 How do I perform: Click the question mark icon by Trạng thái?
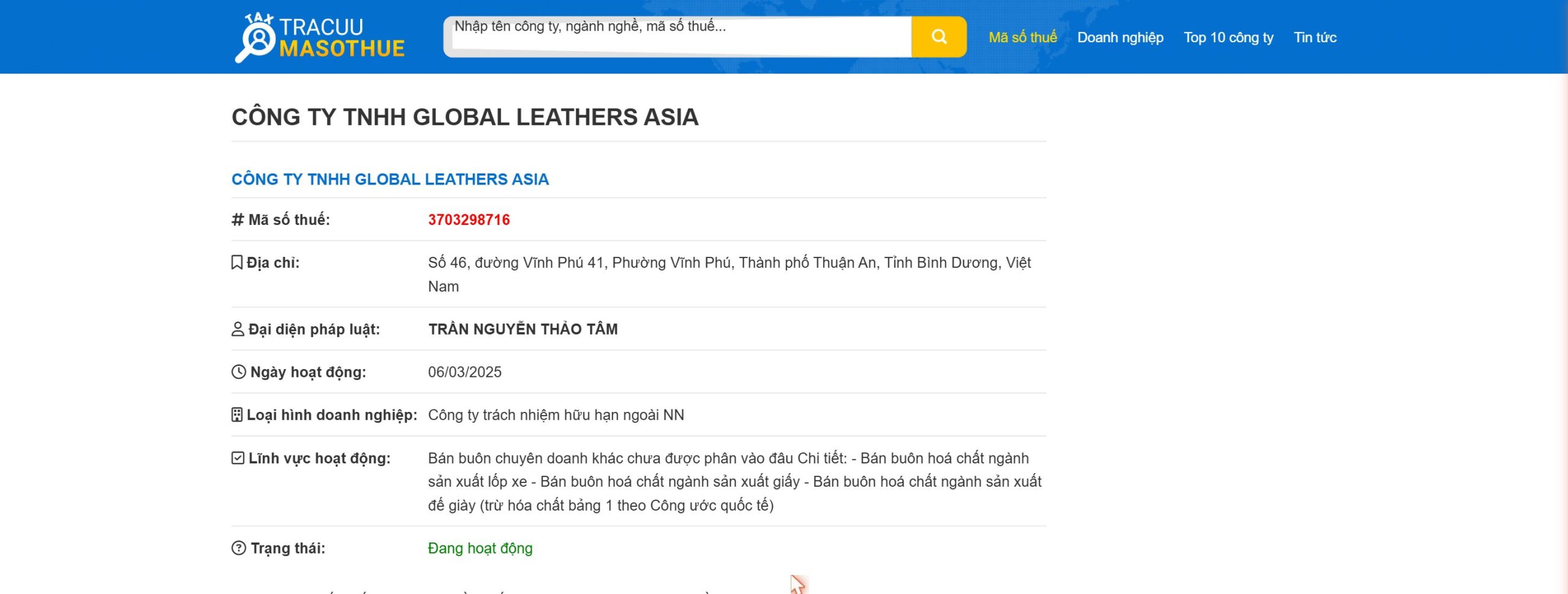click(238, 548)
